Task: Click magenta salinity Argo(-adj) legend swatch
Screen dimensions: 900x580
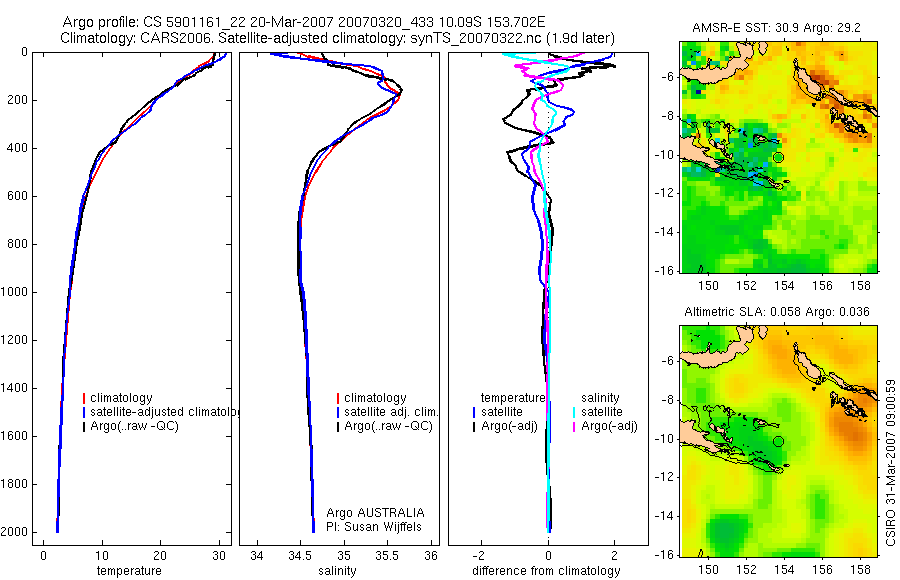Action: tap(574, 426)
